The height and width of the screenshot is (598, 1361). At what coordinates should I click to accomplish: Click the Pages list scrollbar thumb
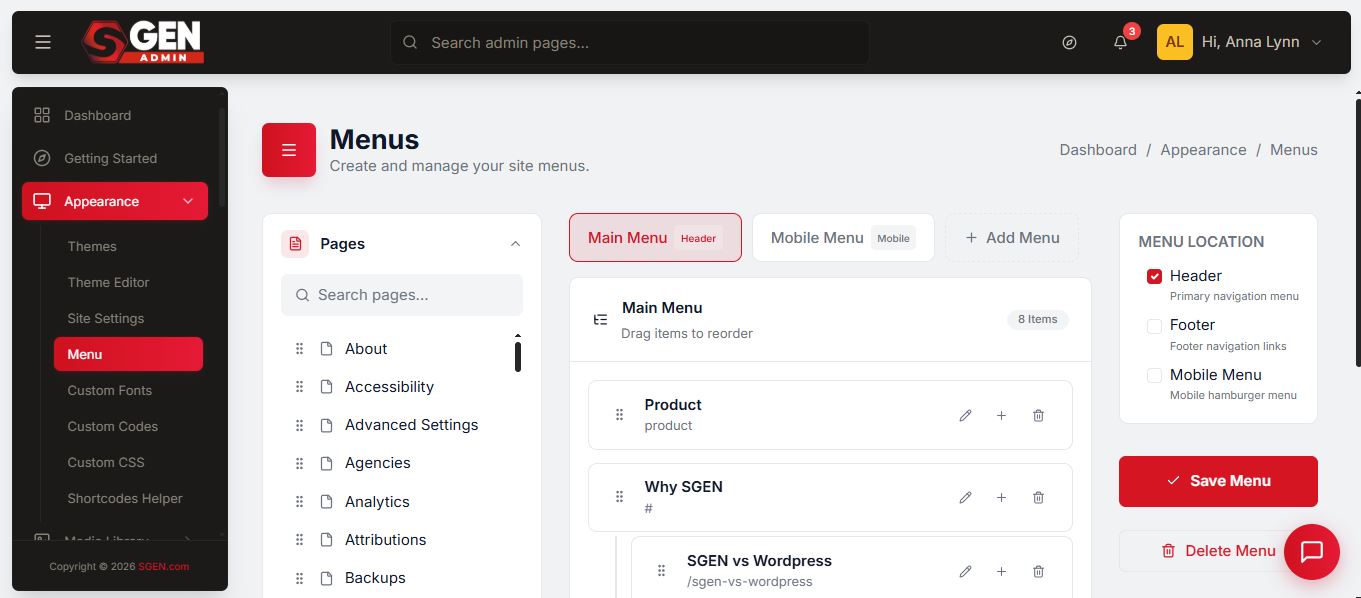[x=518, y=356]
